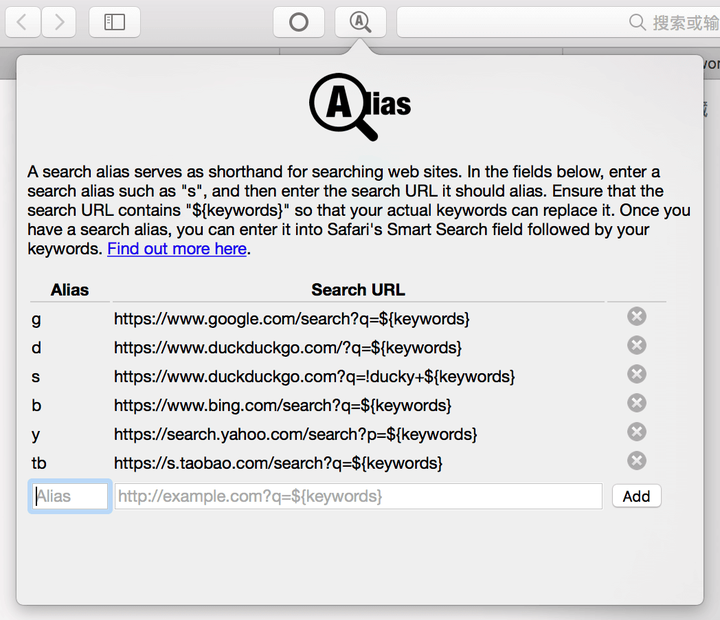
Task: Select the google.com search URL text
Action: click(x=292, y=319)
